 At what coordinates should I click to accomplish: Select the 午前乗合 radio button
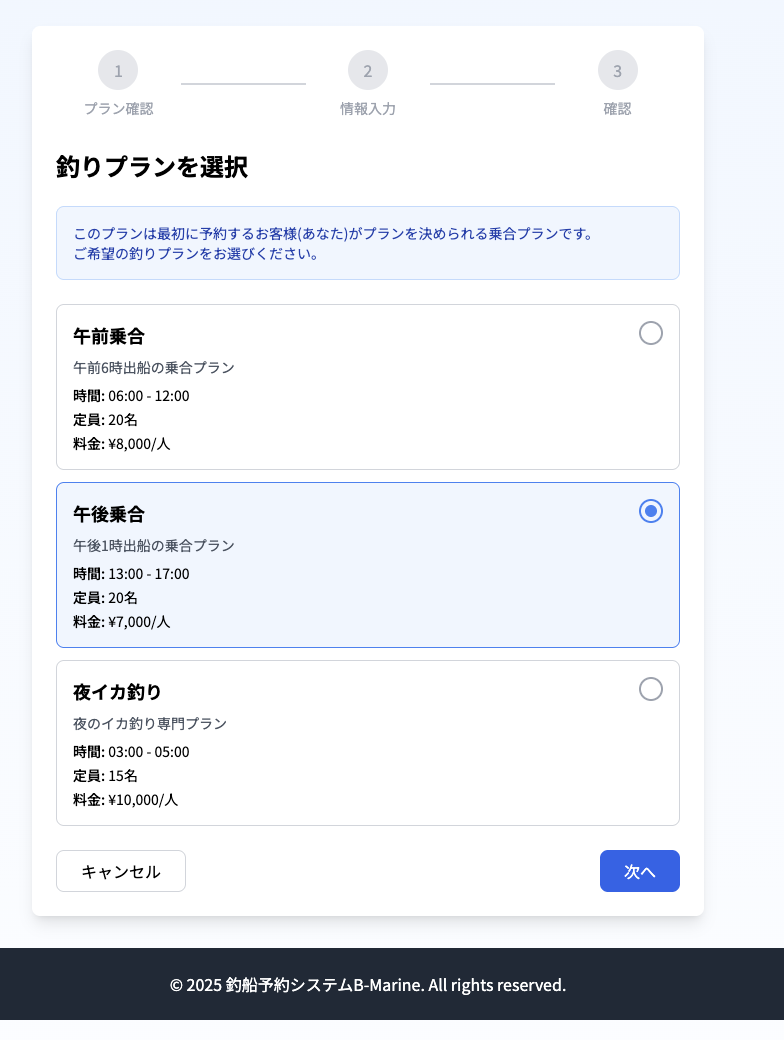(651, 333)
